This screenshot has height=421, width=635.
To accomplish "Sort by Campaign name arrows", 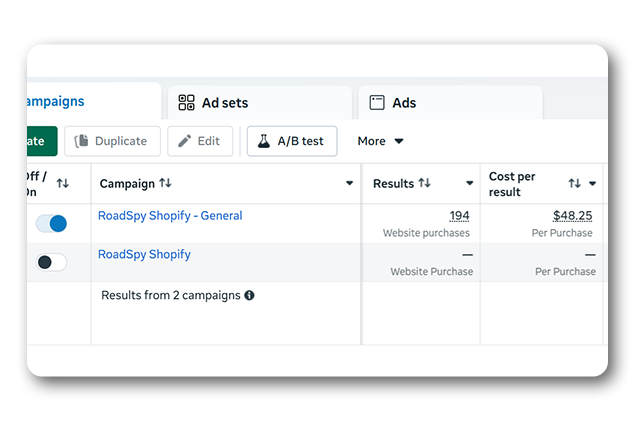I will [165, 183].
